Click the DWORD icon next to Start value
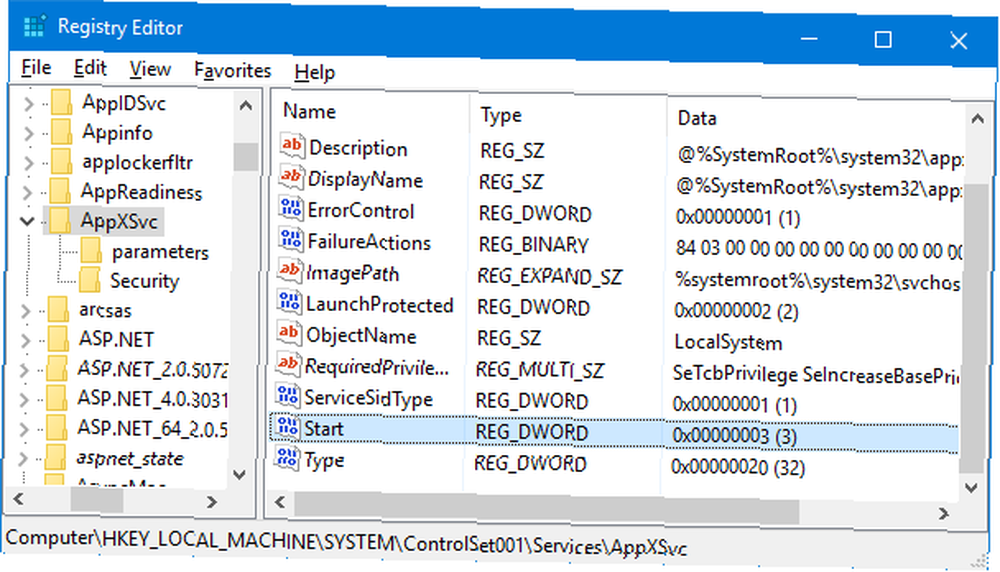 [x=287, y=427]
